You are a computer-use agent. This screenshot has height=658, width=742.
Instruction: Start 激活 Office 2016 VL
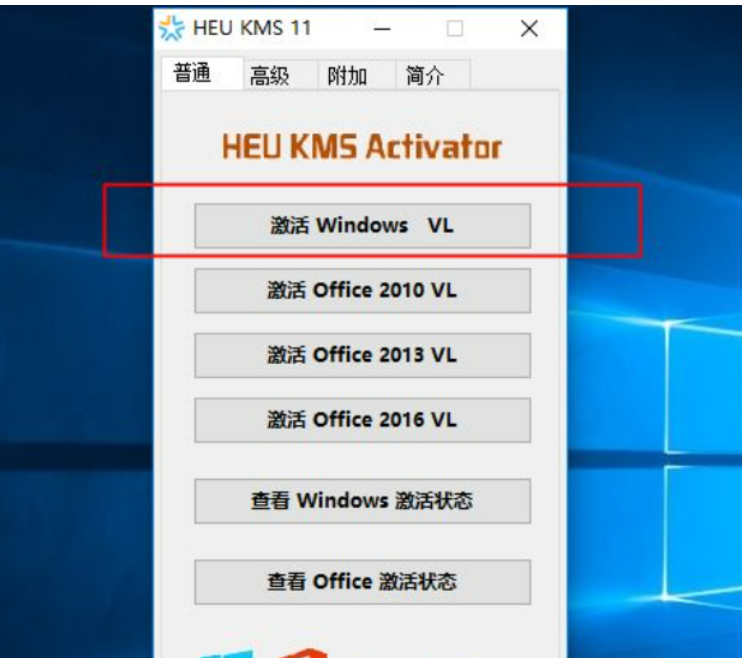coord(362,420)
